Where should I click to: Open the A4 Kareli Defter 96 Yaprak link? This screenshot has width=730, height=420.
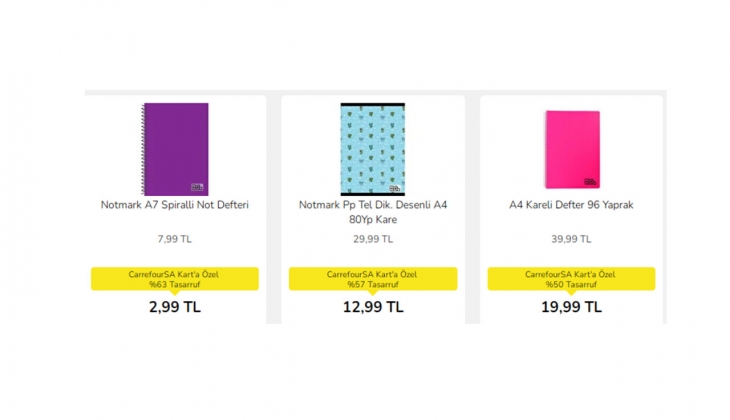click(x=571, y=205)
